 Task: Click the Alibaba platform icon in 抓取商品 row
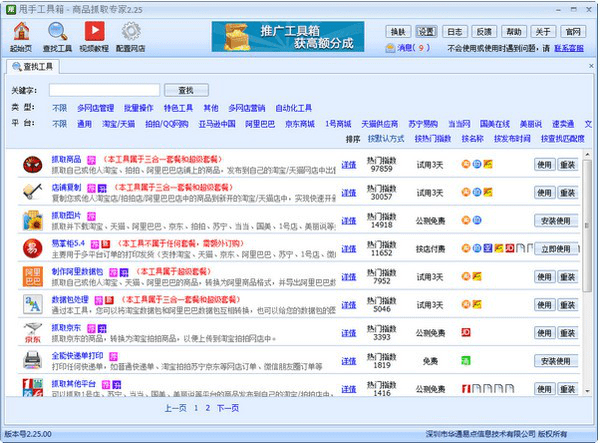(488, 164)
